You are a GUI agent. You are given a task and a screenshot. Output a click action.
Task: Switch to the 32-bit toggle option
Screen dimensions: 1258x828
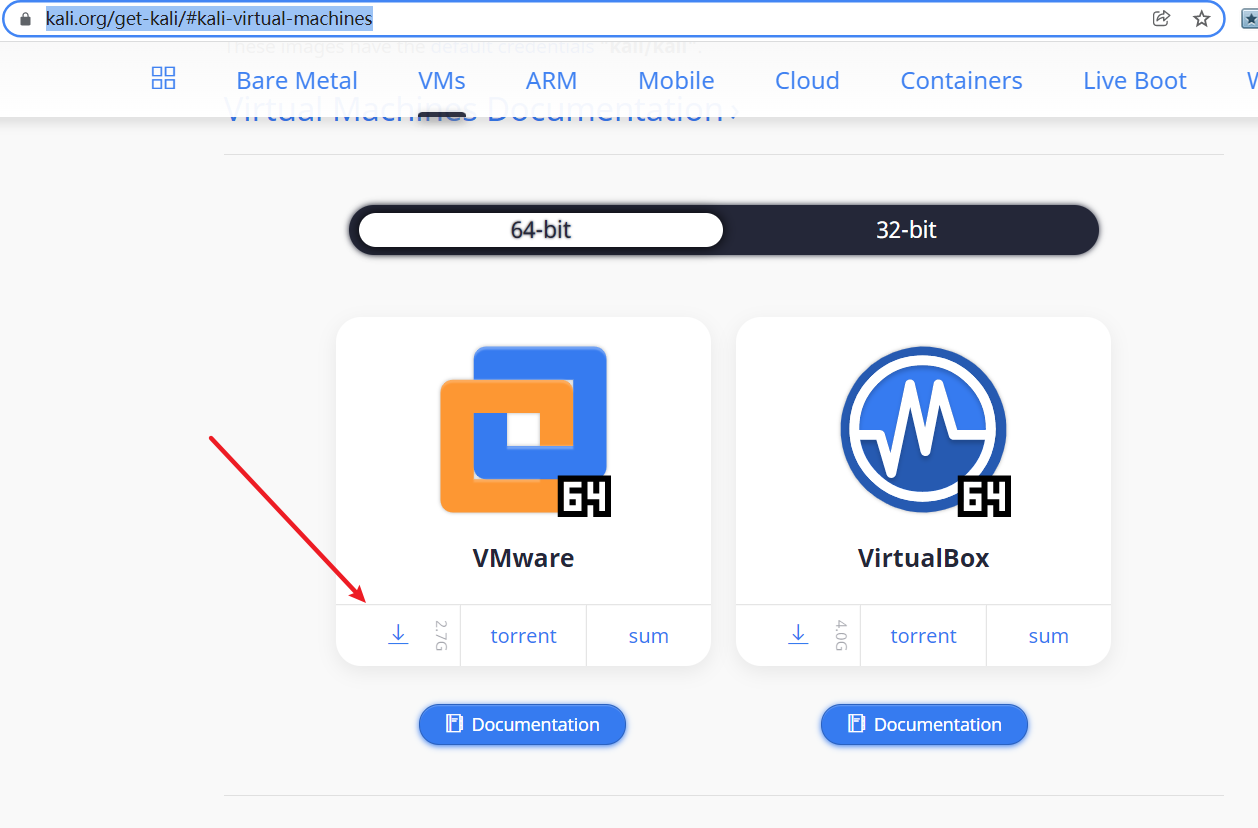click(906, 229)
